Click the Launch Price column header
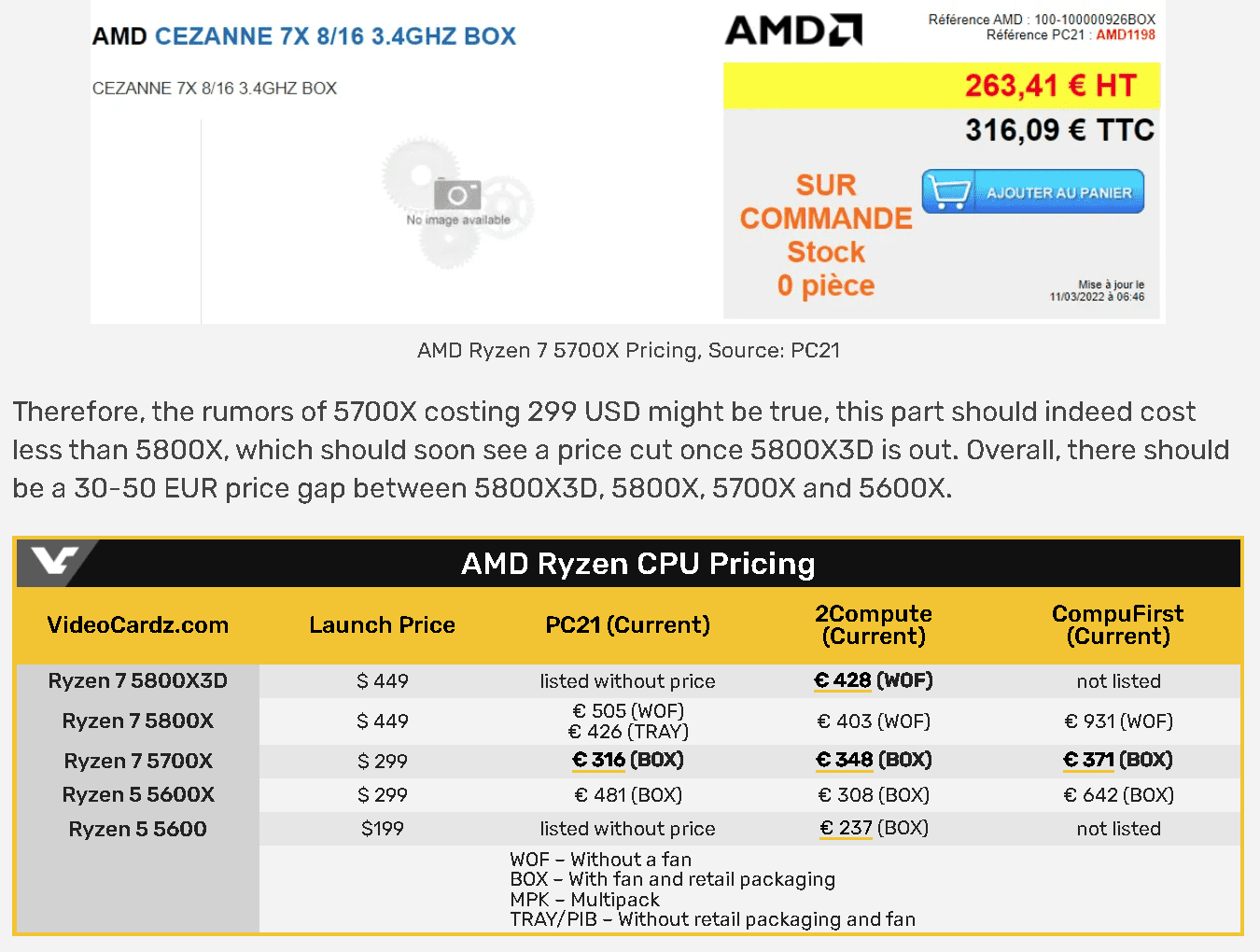The height and width of the screenshot is (952, 1260). pos(383,625)
